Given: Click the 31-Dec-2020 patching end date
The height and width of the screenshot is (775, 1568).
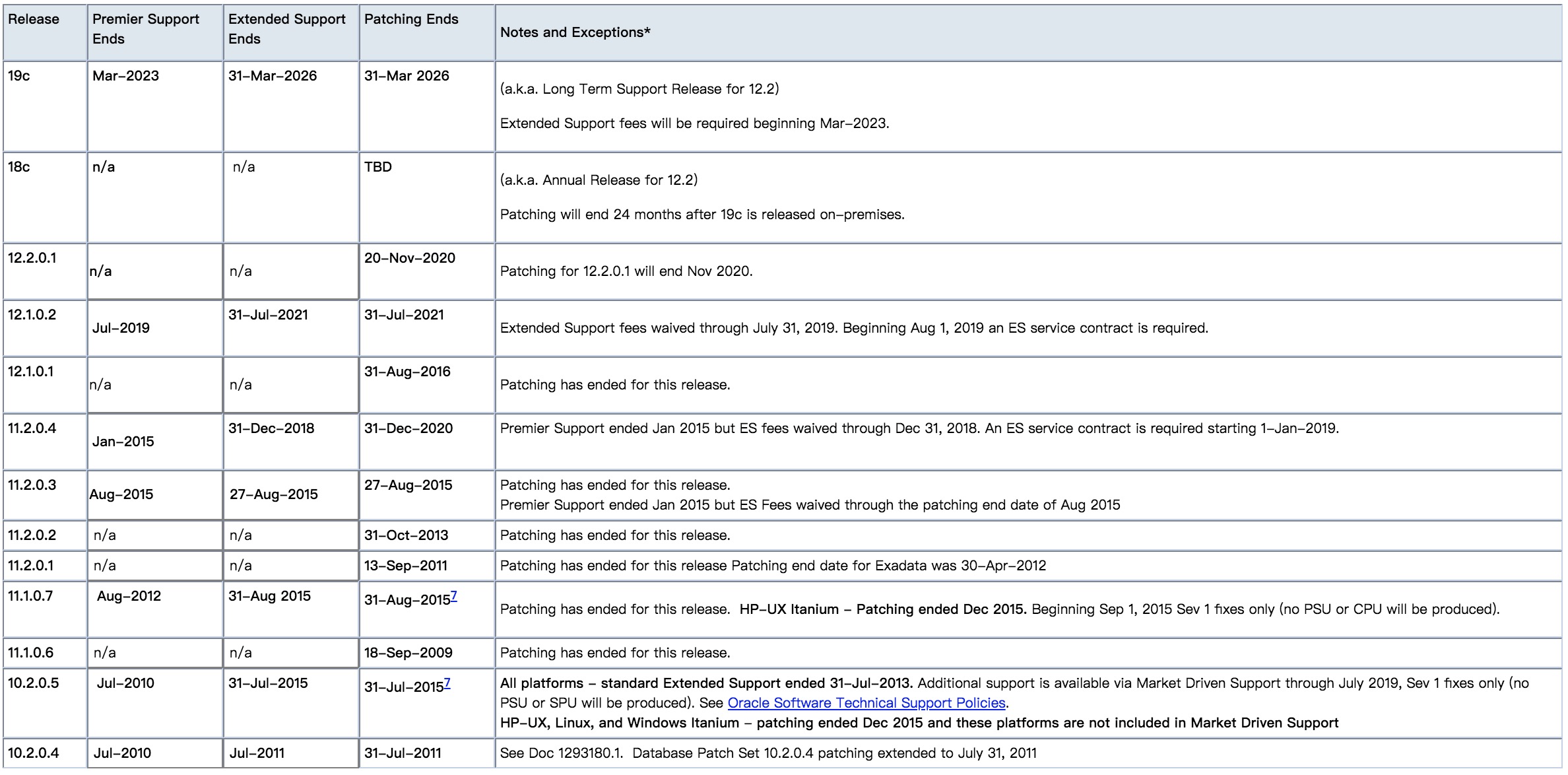Looking at the screenshot, I should click(408, 428).
